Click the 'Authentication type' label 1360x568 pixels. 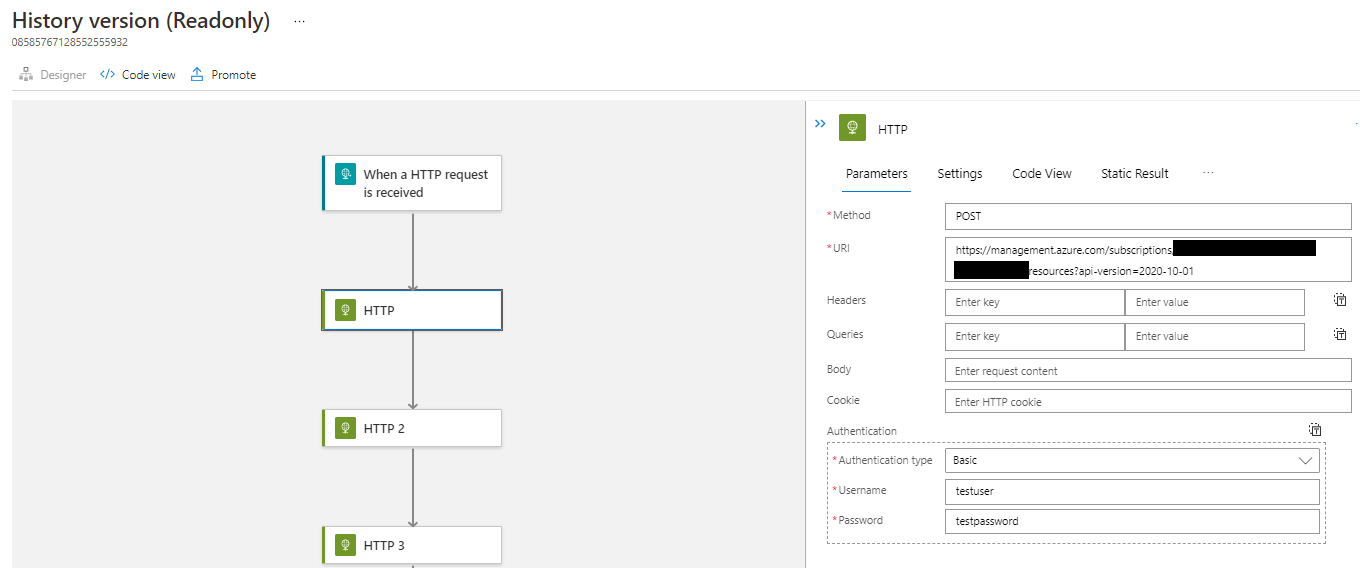pyautogui.click(x=885, y=461)
